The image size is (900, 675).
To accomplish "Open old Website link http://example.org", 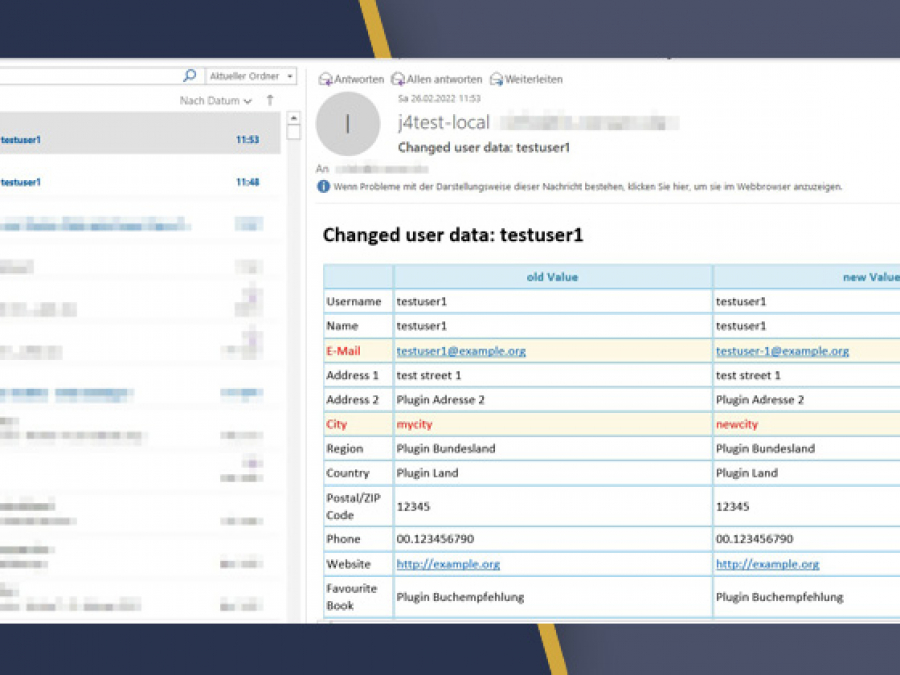I will click(x=448, y=564).
